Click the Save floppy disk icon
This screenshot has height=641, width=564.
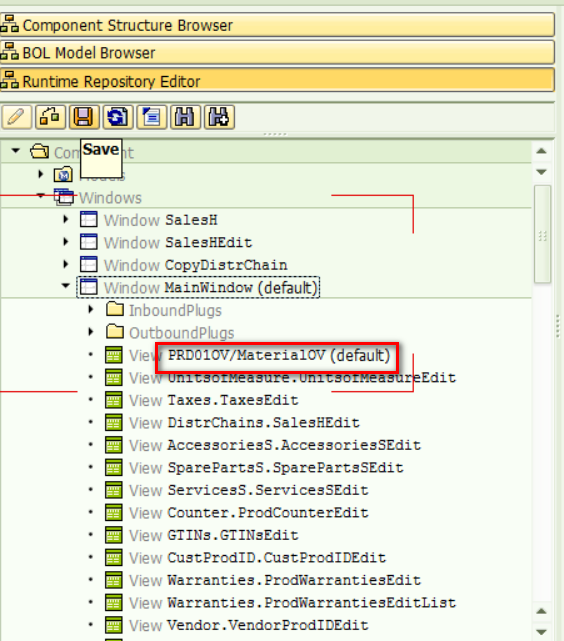[x=84, y=117]
